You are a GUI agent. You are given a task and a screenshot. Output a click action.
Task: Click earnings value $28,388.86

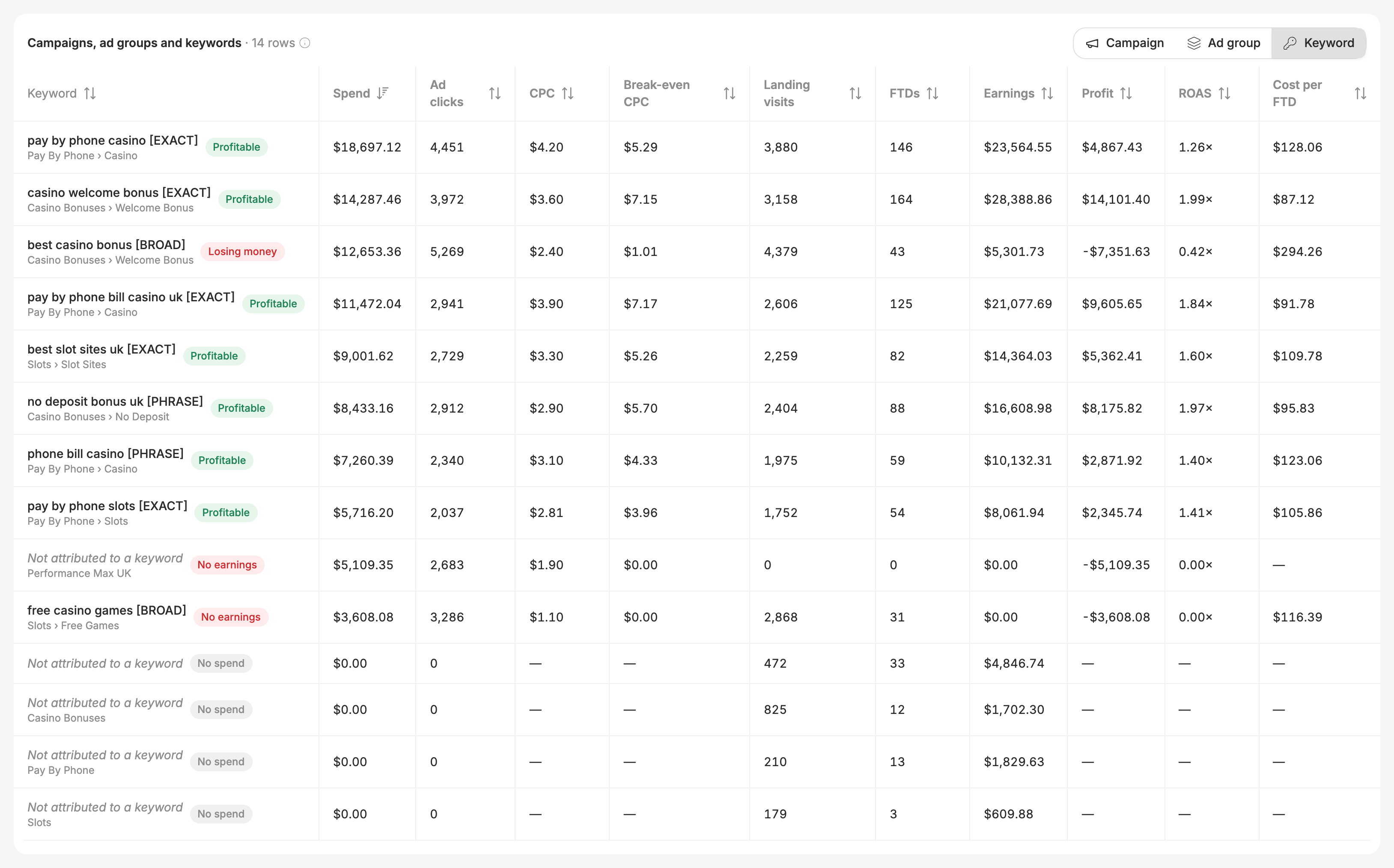1018,200
